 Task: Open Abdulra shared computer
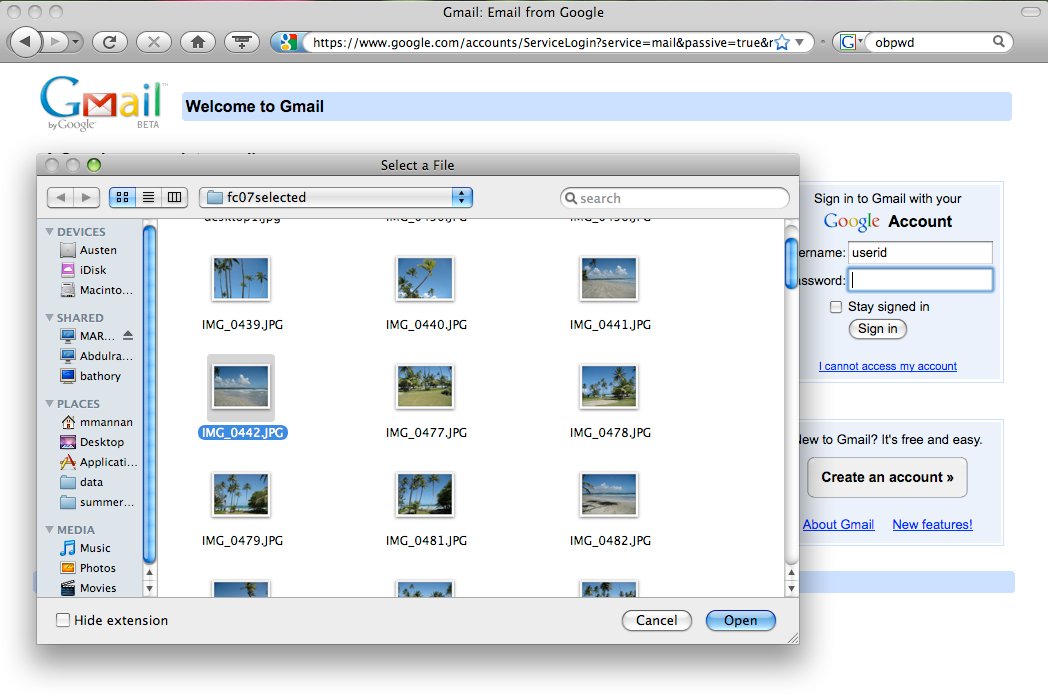coord(96,356)
